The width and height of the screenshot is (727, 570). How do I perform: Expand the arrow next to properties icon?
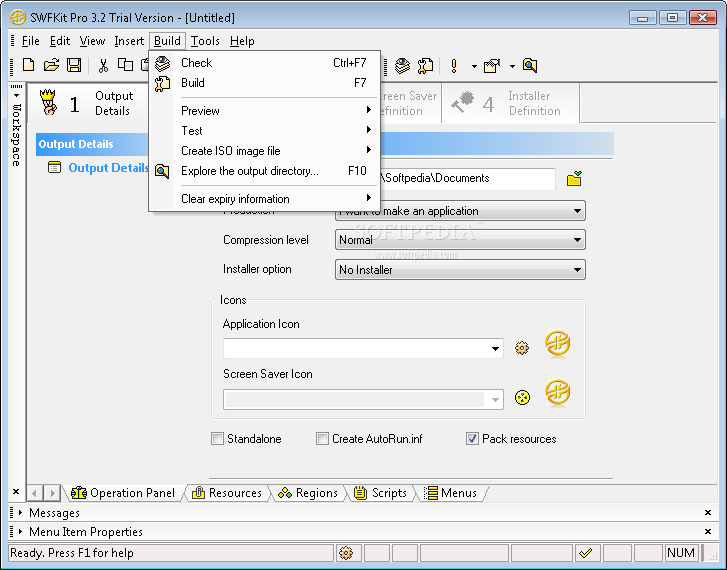pos(512,66)
